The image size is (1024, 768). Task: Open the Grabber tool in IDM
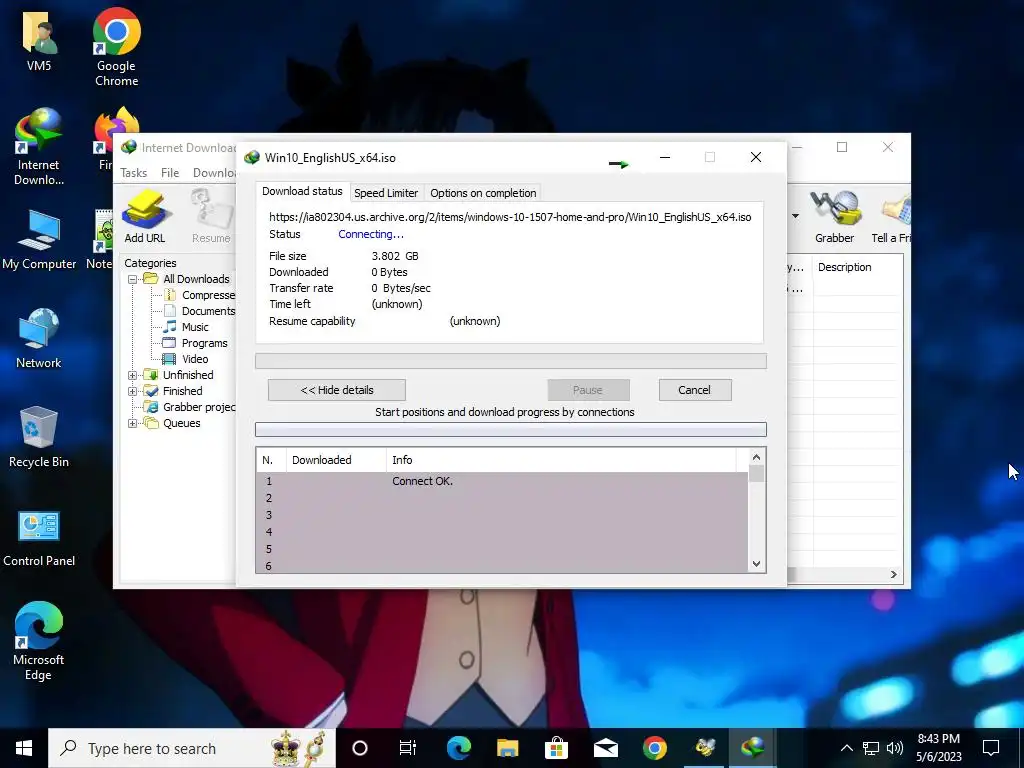pyautogui.click(x=834, y=217)
